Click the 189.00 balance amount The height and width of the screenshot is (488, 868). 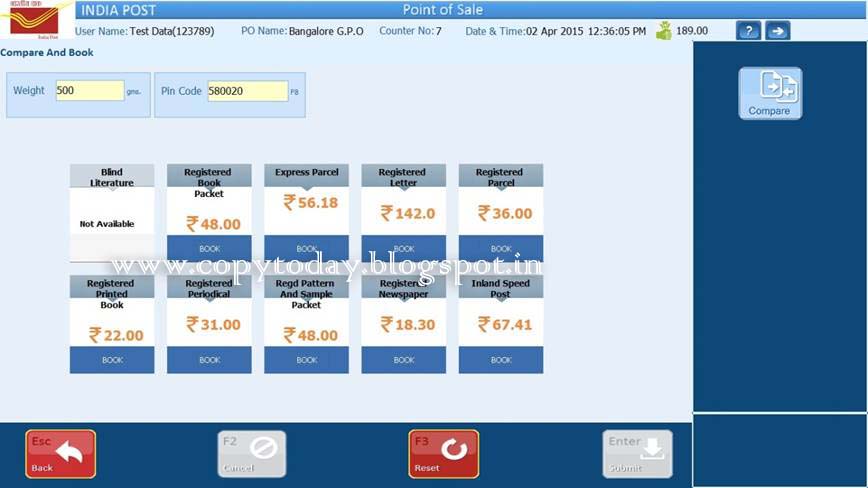click(x=692, y=30)
